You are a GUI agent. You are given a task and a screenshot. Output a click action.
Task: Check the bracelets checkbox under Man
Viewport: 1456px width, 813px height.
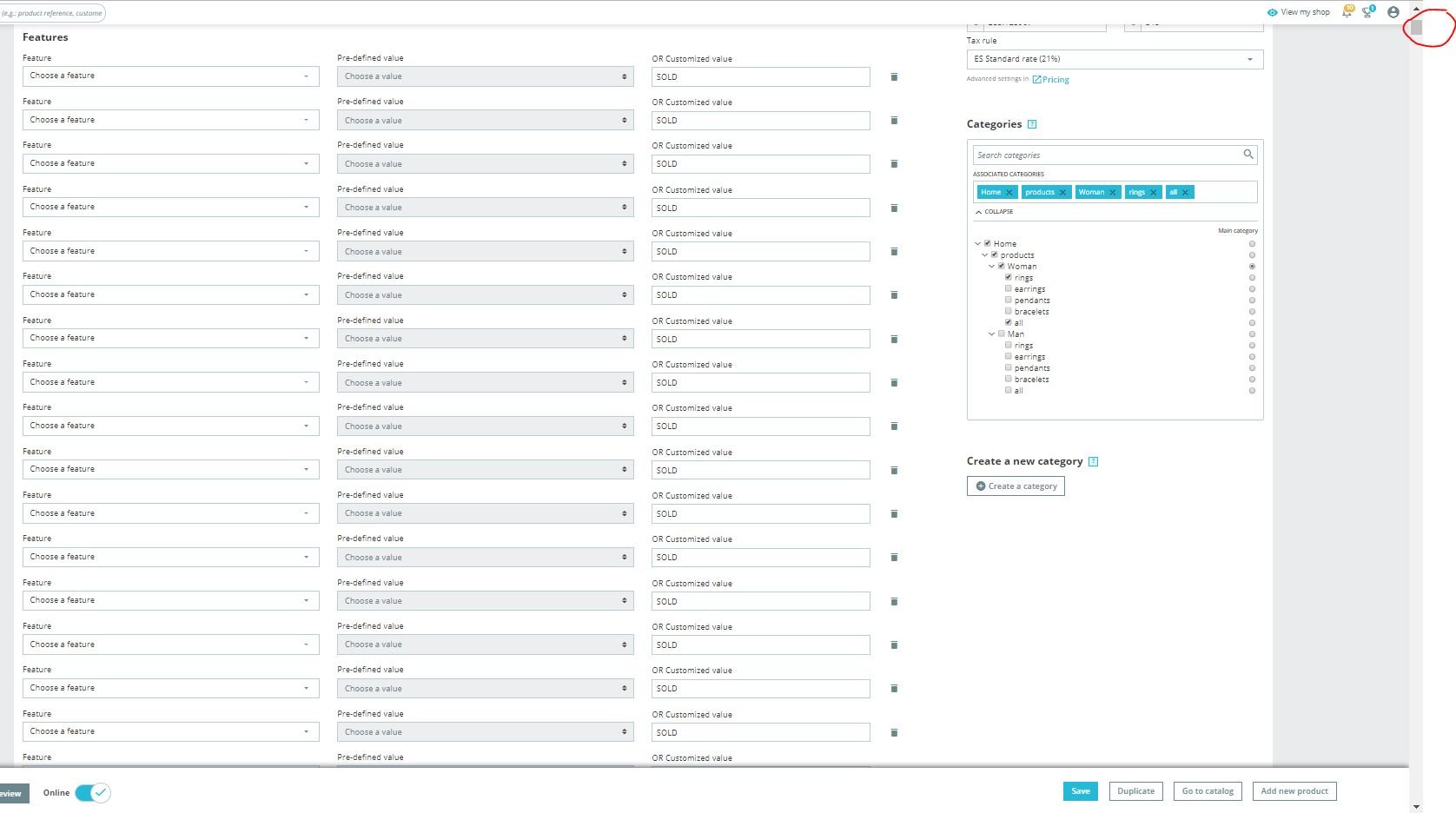coord(1009,379)
